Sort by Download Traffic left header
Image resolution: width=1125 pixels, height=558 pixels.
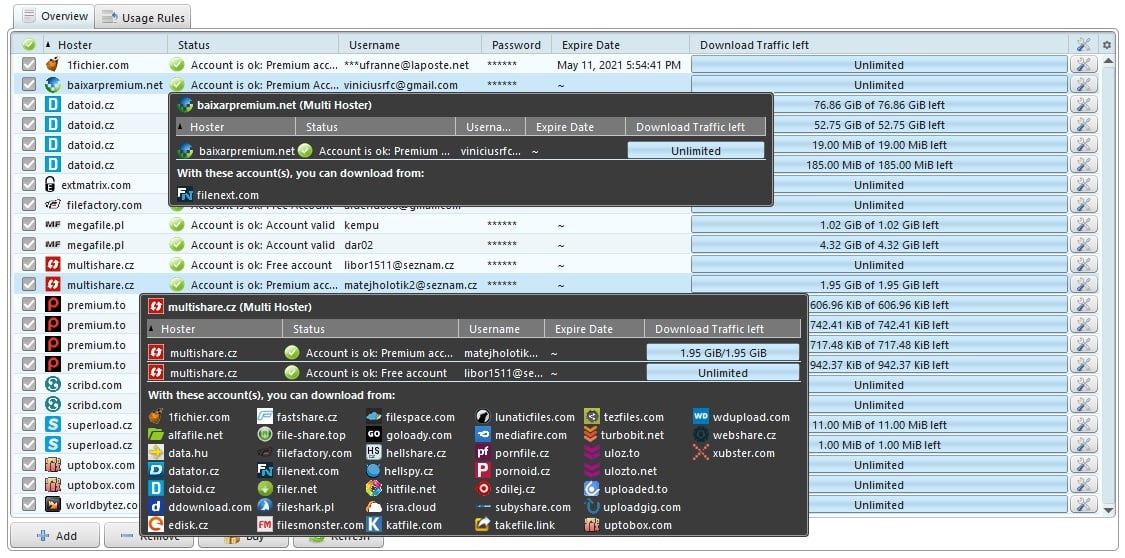pyautogui.click(x=879, y=44)
